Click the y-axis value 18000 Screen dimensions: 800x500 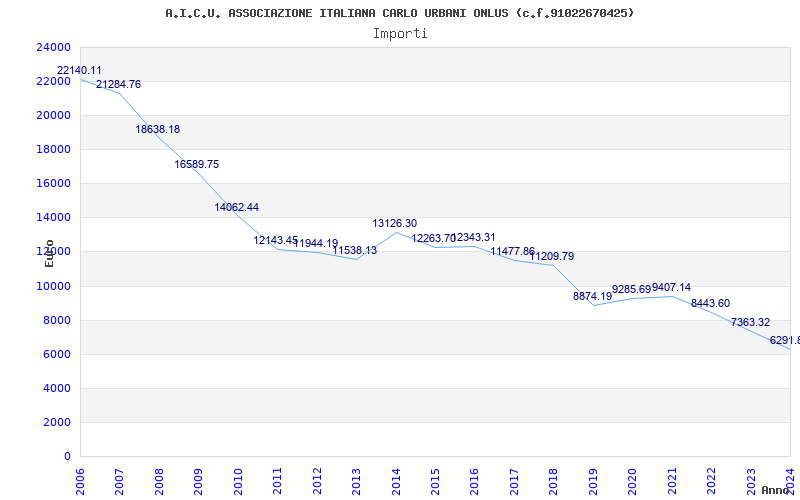[x=54, y=149]
